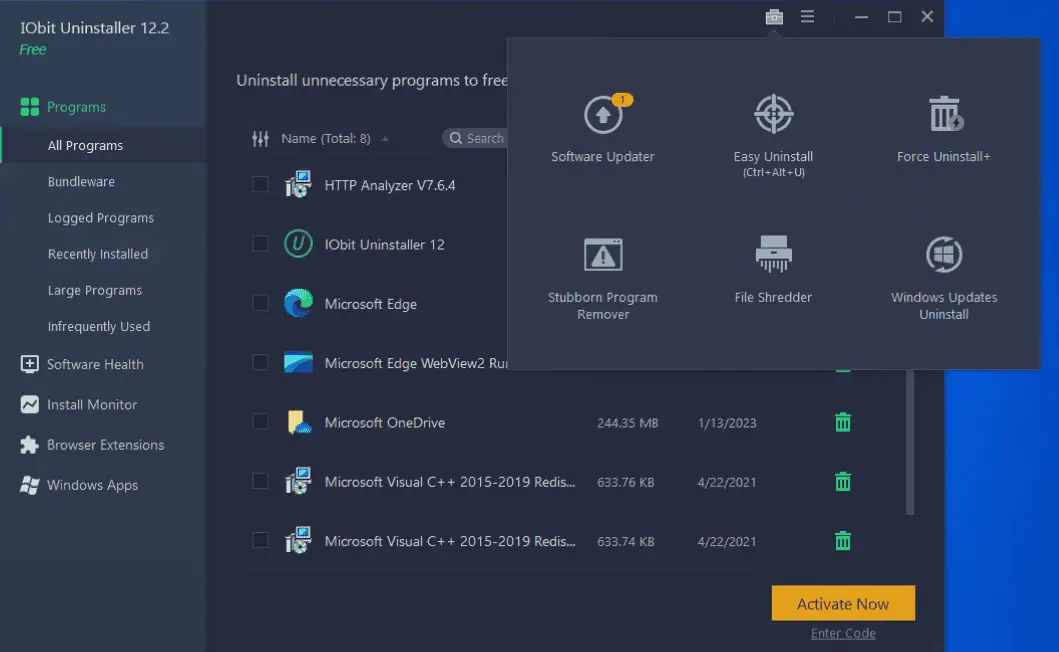Screen dimensions: 1059x652
Task: Open Force Uninstall+ tool
Action: 944,128
